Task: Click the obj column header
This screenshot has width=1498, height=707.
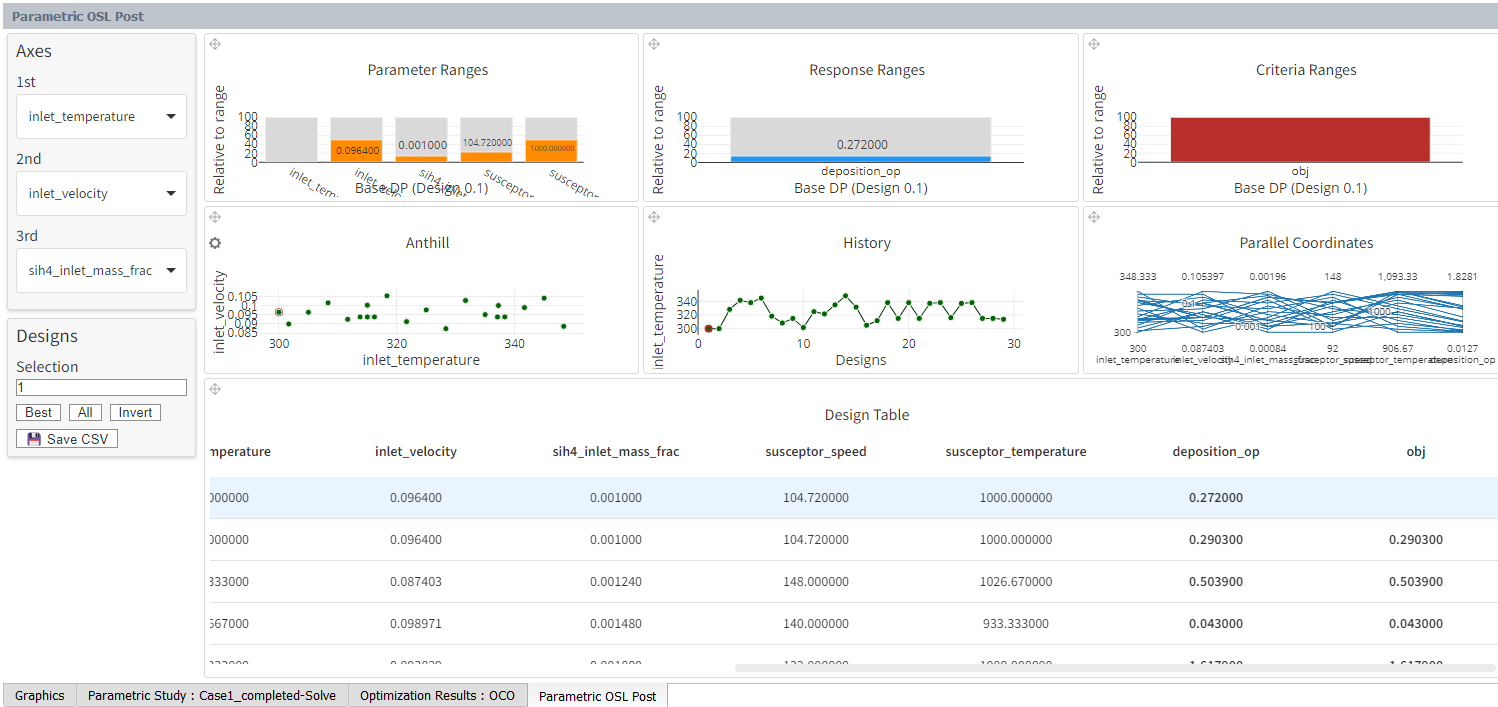Action: pyautogui.click(x=1416, y=452)
